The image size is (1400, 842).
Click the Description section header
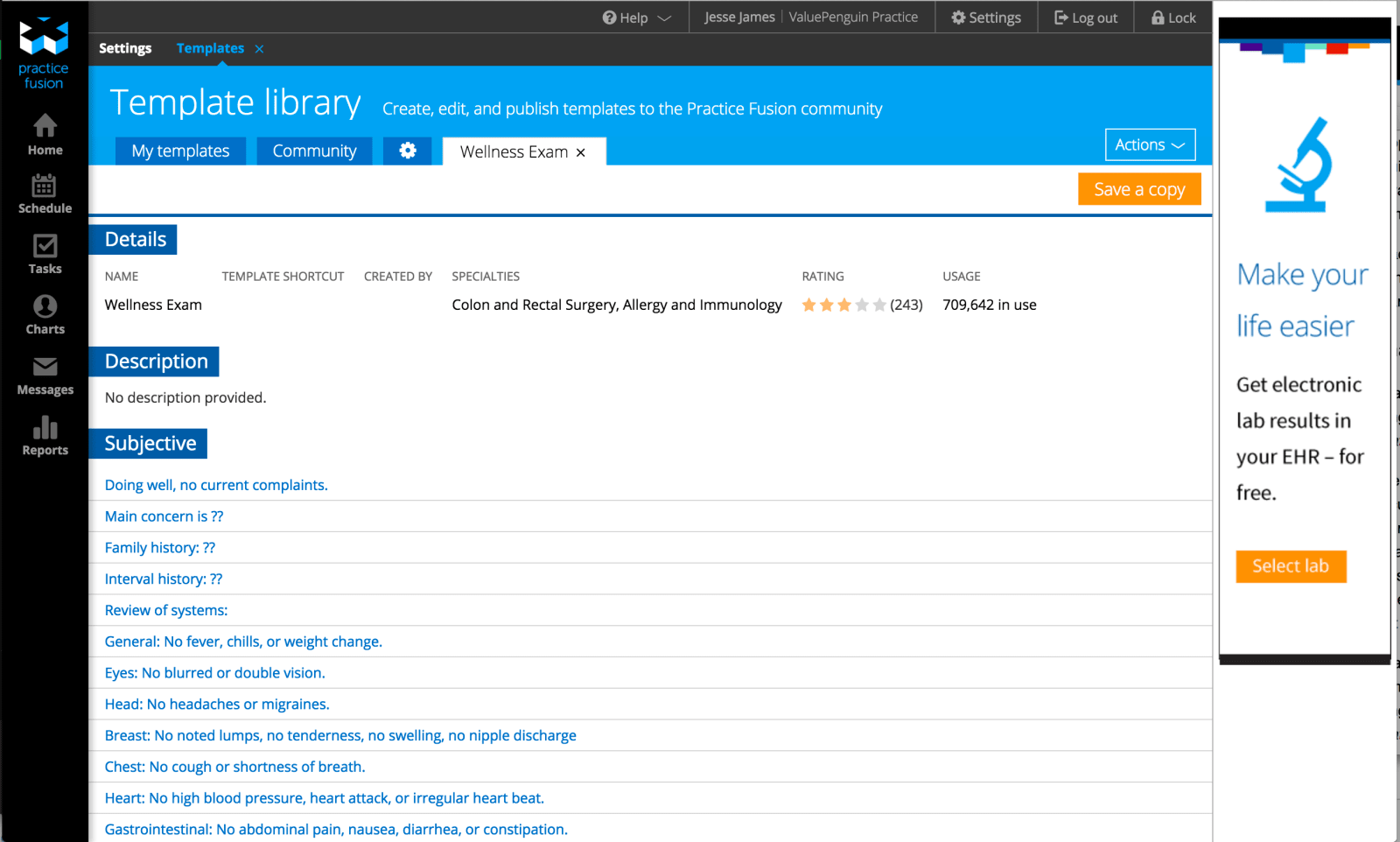click(154, 361)
